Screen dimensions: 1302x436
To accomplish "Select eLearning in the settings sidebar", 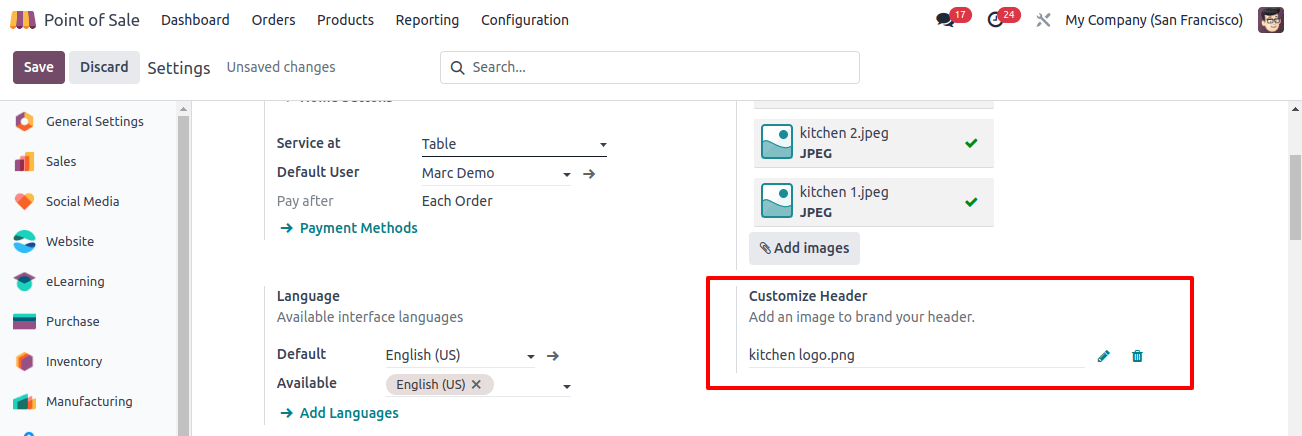I will click(75, 282).
